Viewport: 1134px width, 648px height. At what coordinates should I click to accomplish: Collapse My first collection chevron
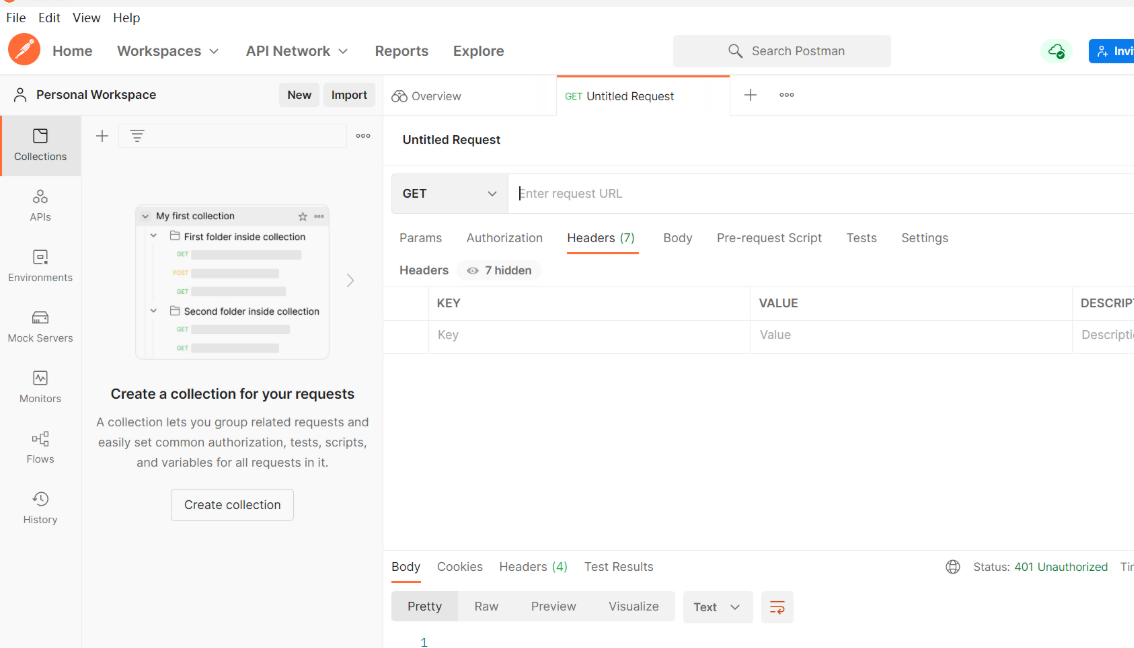145,216
